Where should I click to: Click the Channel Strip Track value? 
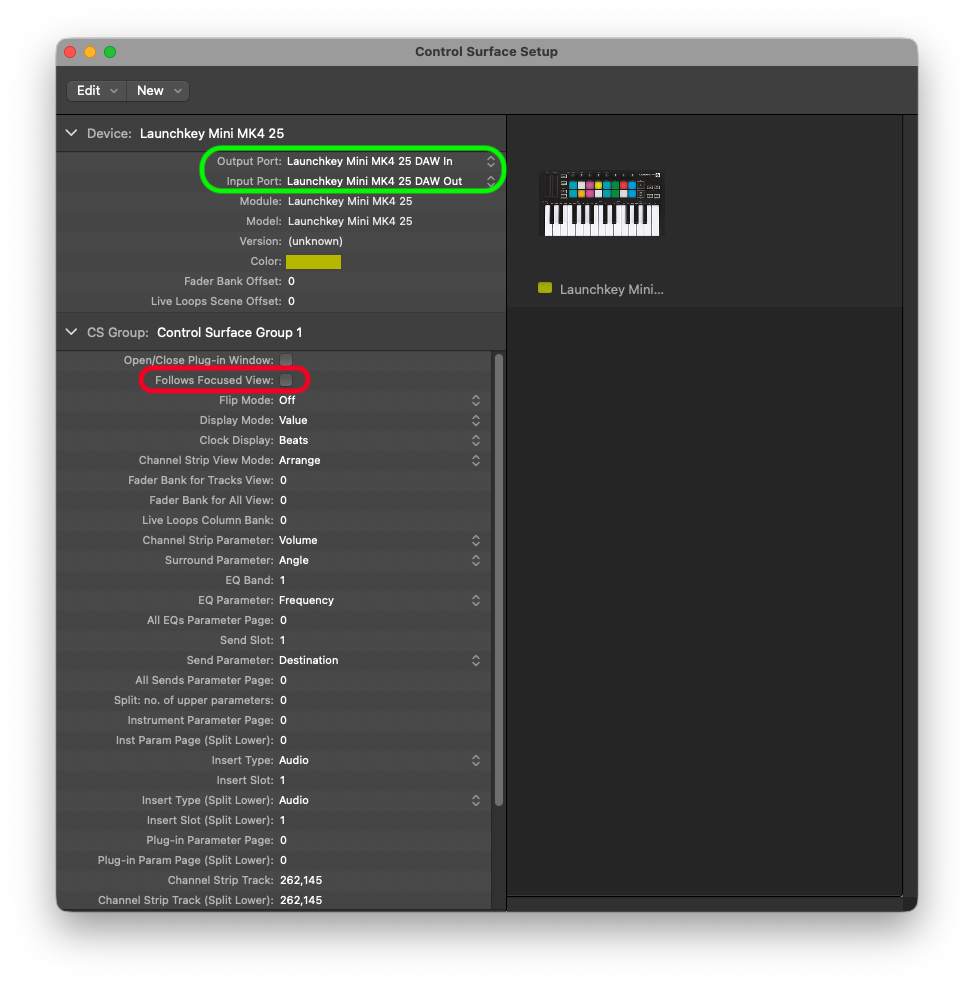(x=301, y=880)
